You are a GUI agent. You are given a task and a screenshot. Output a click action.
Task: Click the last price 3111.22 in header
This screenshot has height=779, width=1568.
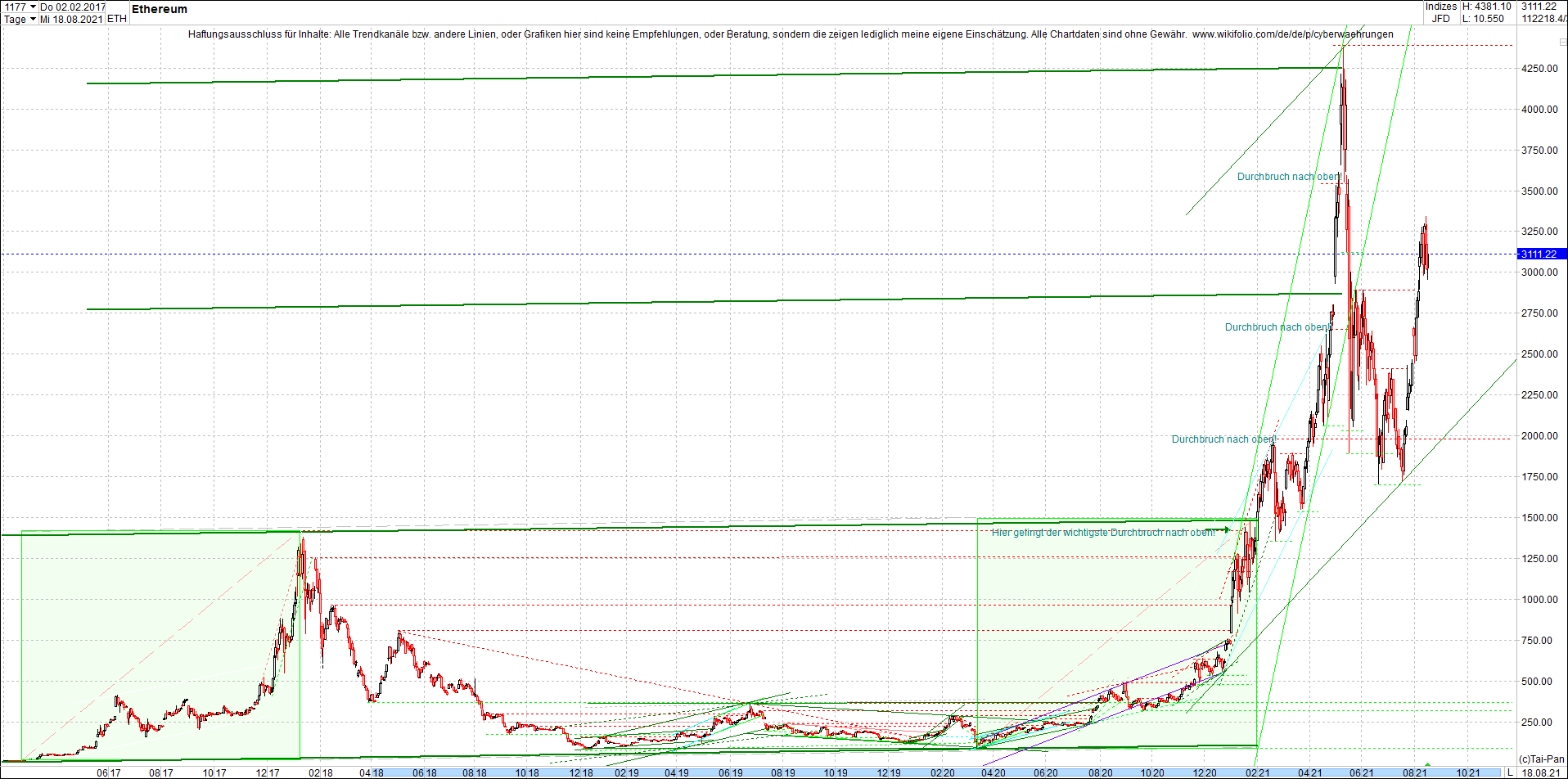pos(1539,7)
